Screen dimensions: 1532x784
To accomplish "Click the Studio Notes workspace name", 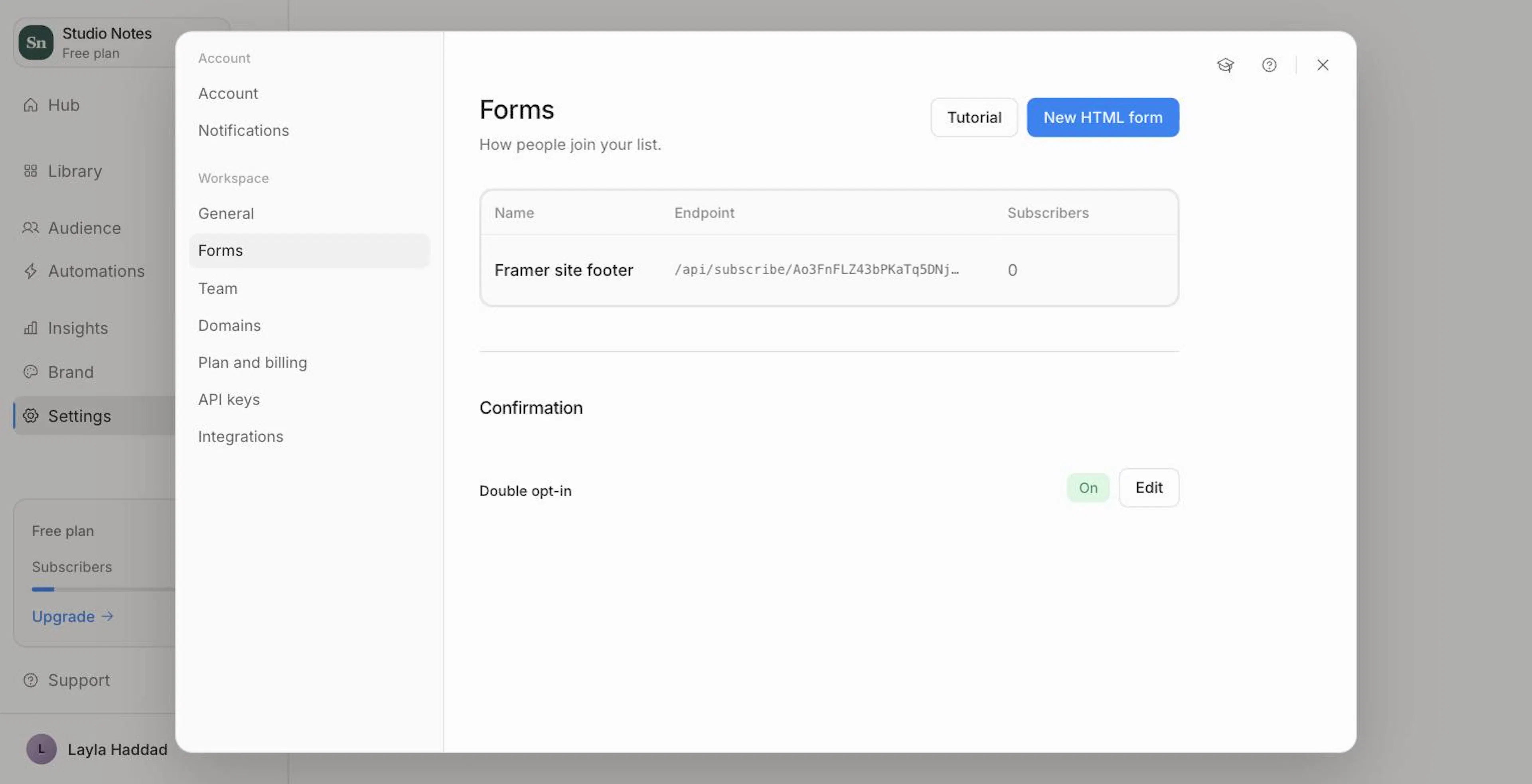I will click(x=107, y=33).
